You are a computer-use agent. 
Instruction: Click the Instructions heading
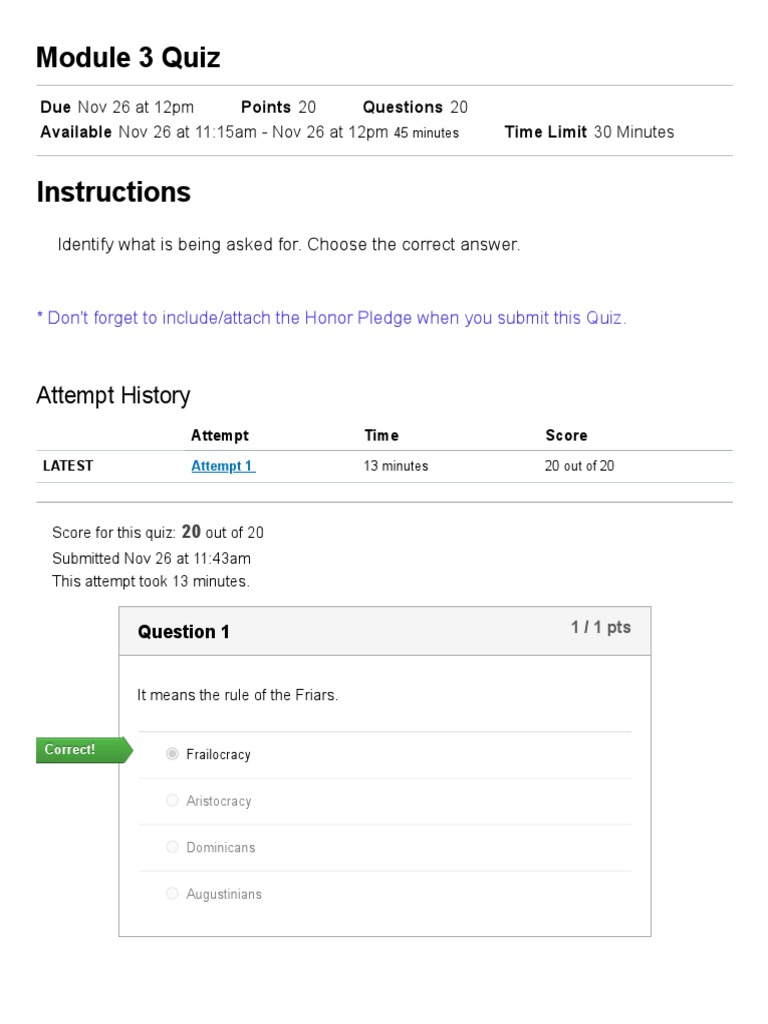pyautogui.click(x=114, y=192)
